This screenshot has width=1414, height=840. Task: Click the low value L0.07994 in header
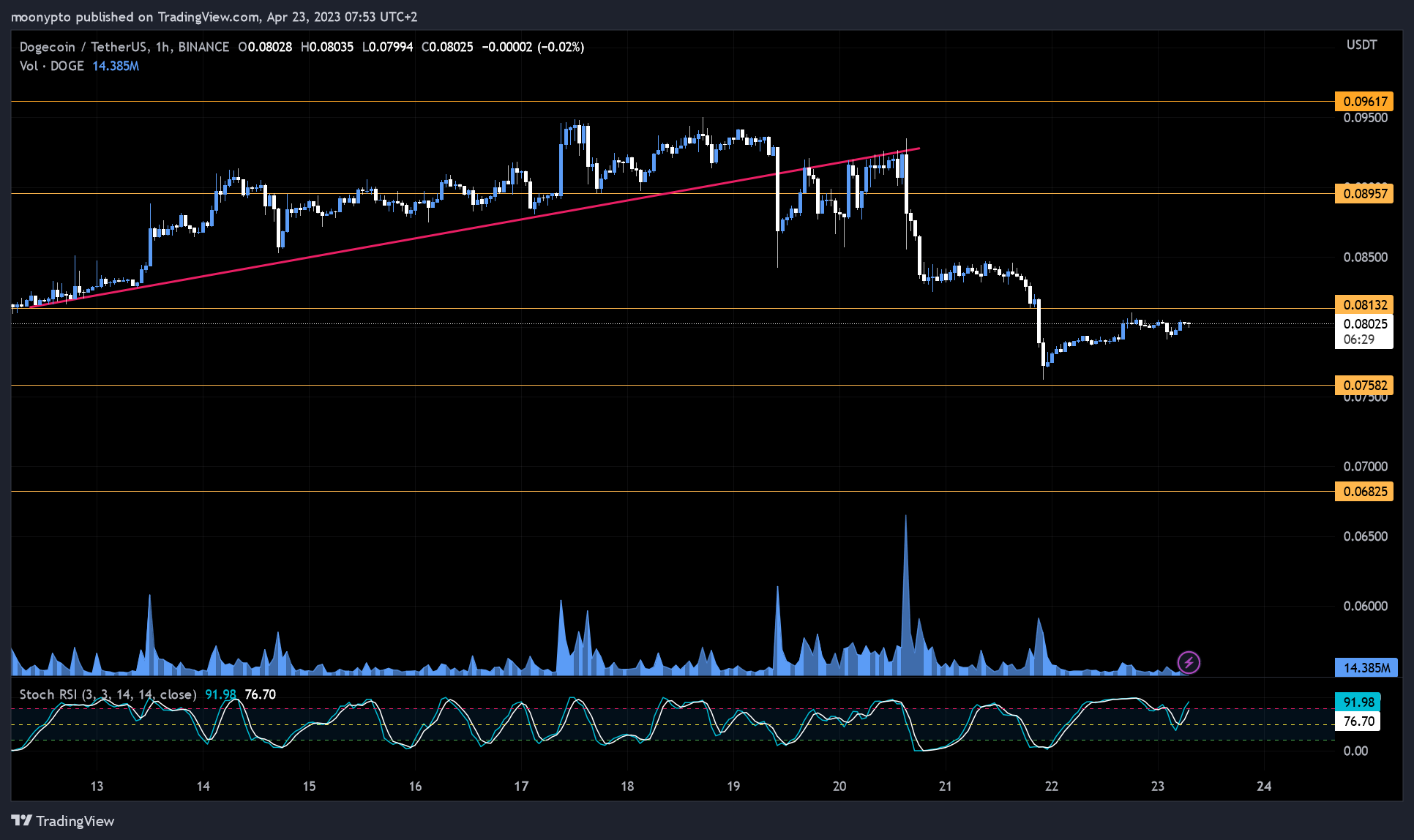click(x=388, y=47)
